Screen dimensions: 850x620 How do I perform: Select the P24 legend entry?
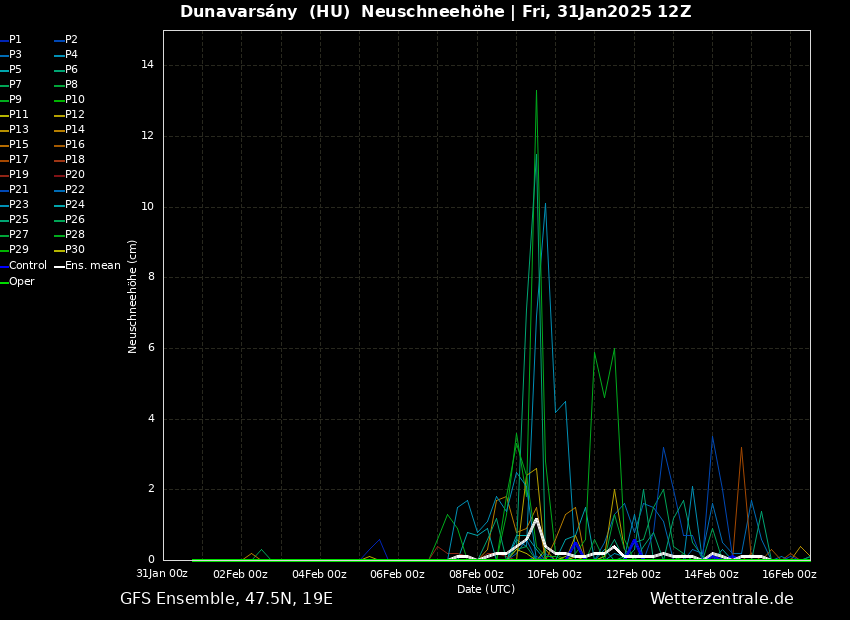(x=74, y=205)
